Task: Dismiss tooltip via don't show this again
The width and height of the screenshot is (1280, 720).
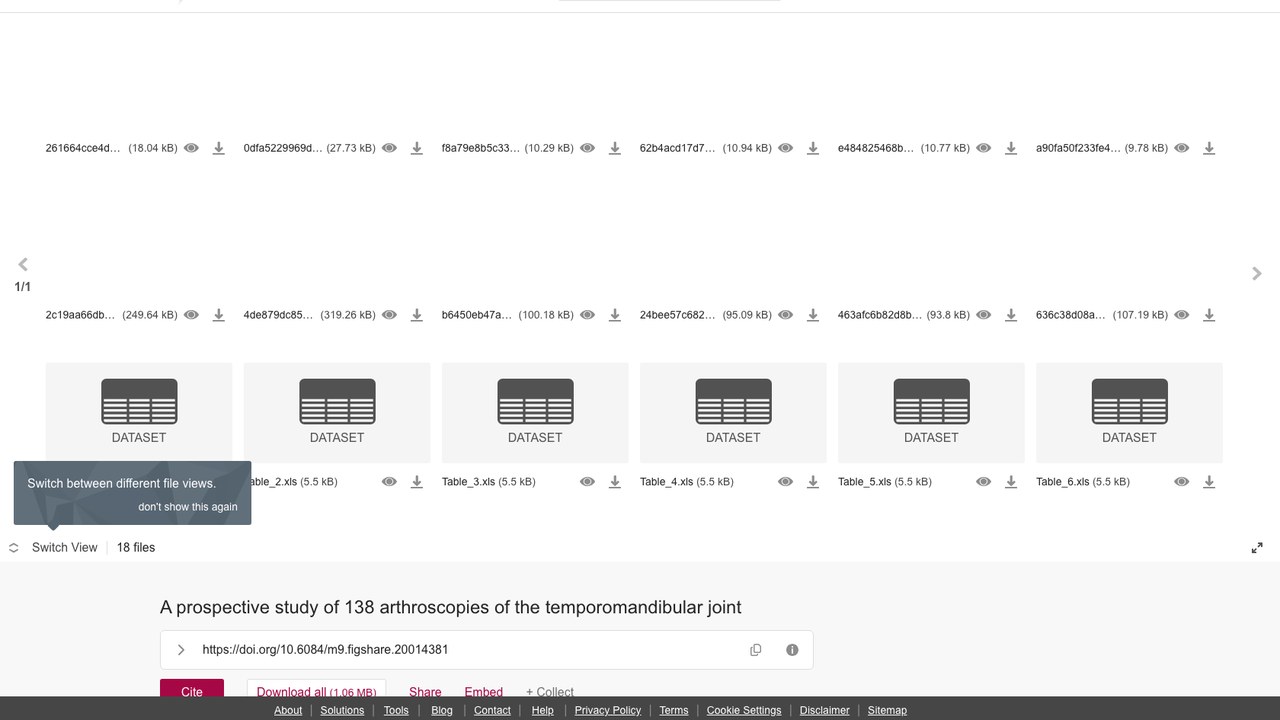Action: point(188,507)
